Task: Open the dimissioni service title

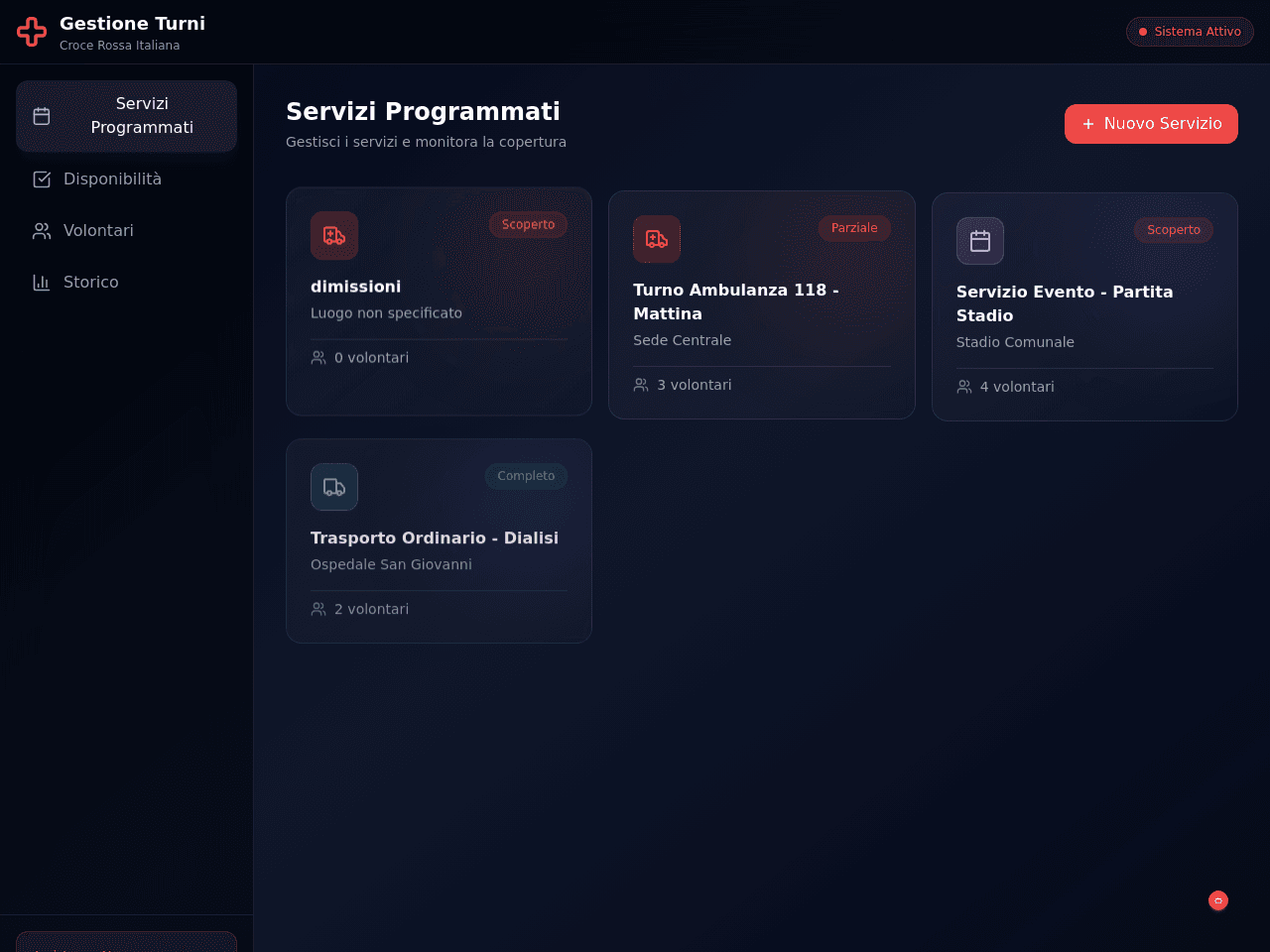Action: [356, 287]
